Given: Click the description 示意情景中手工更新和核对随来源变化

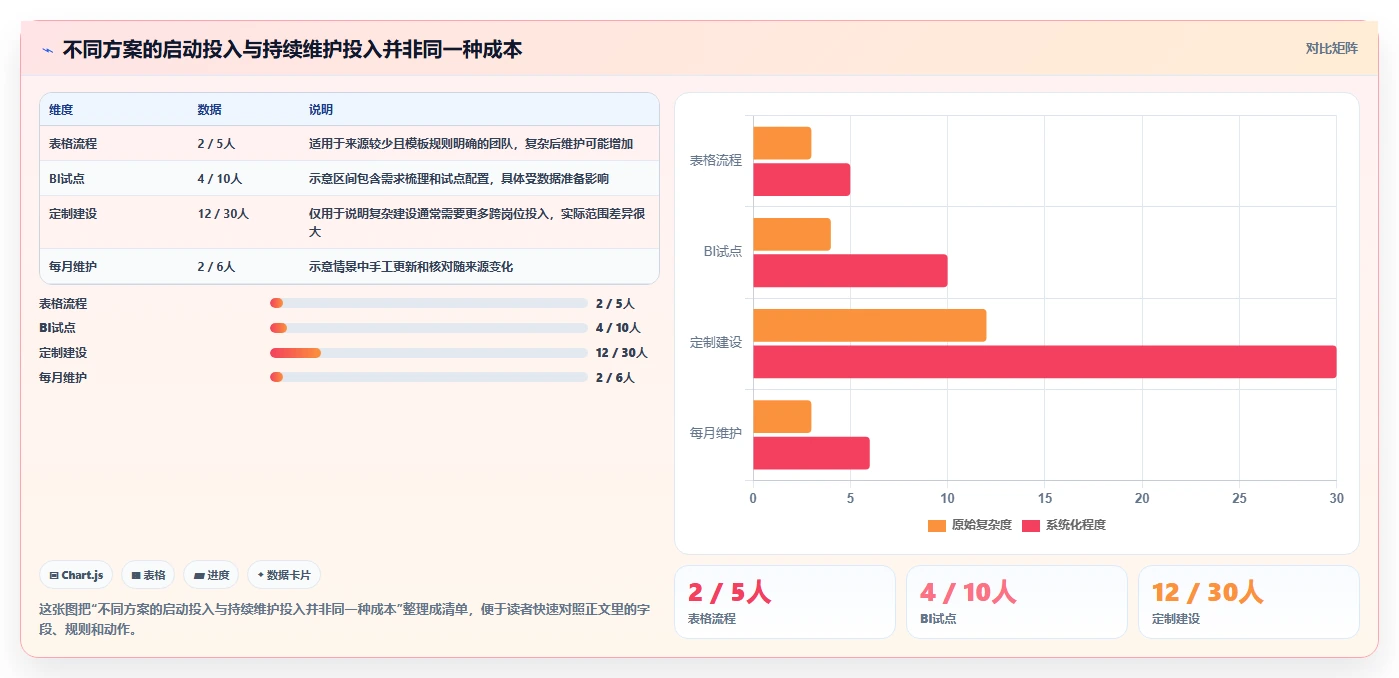Looking at the screenshot, I should point(411,267).
